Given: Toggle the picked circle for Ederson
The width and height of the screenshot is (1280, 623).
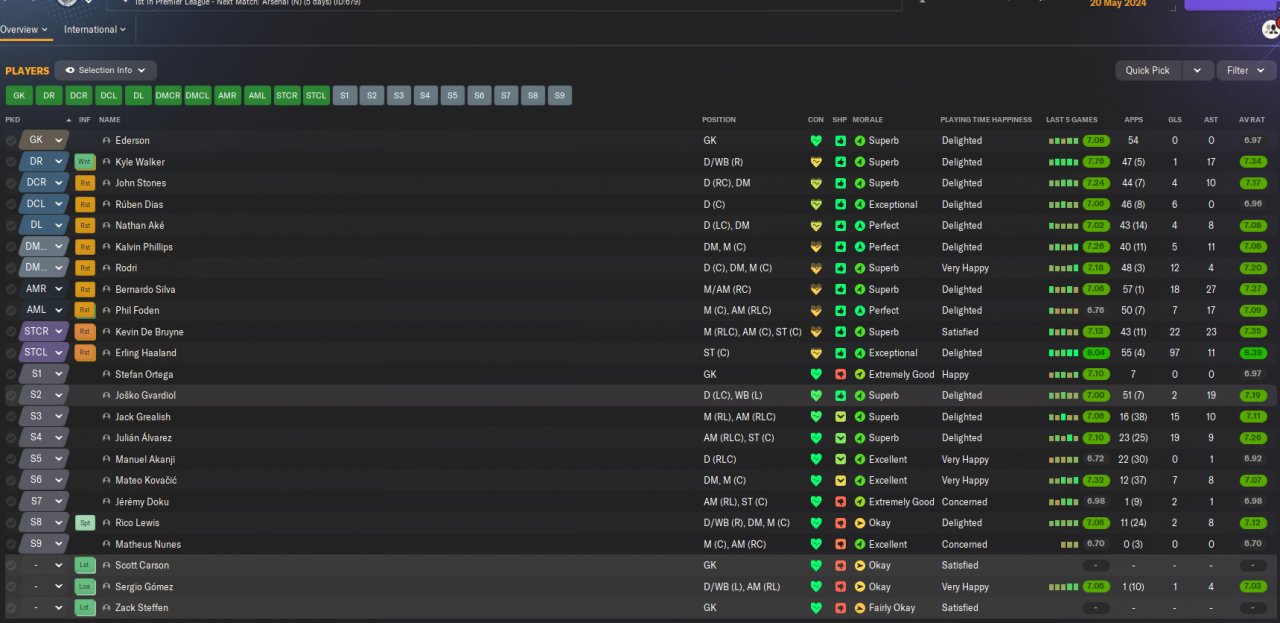Looking at the screenshot, I should click(x=11, y=141).
